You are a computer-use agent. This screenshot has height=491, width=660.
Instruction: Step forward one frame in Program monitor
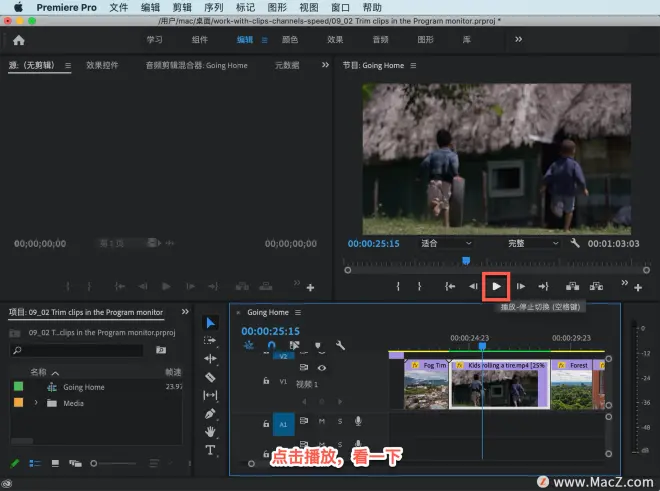pos(521,287)
